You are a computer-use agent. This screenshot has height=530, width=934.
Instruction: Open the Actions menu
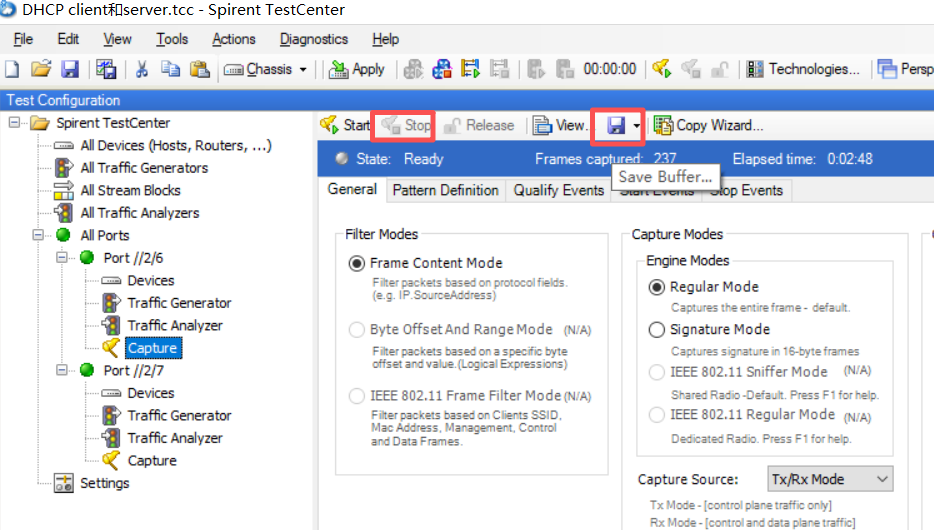click(x=234, y=39)
